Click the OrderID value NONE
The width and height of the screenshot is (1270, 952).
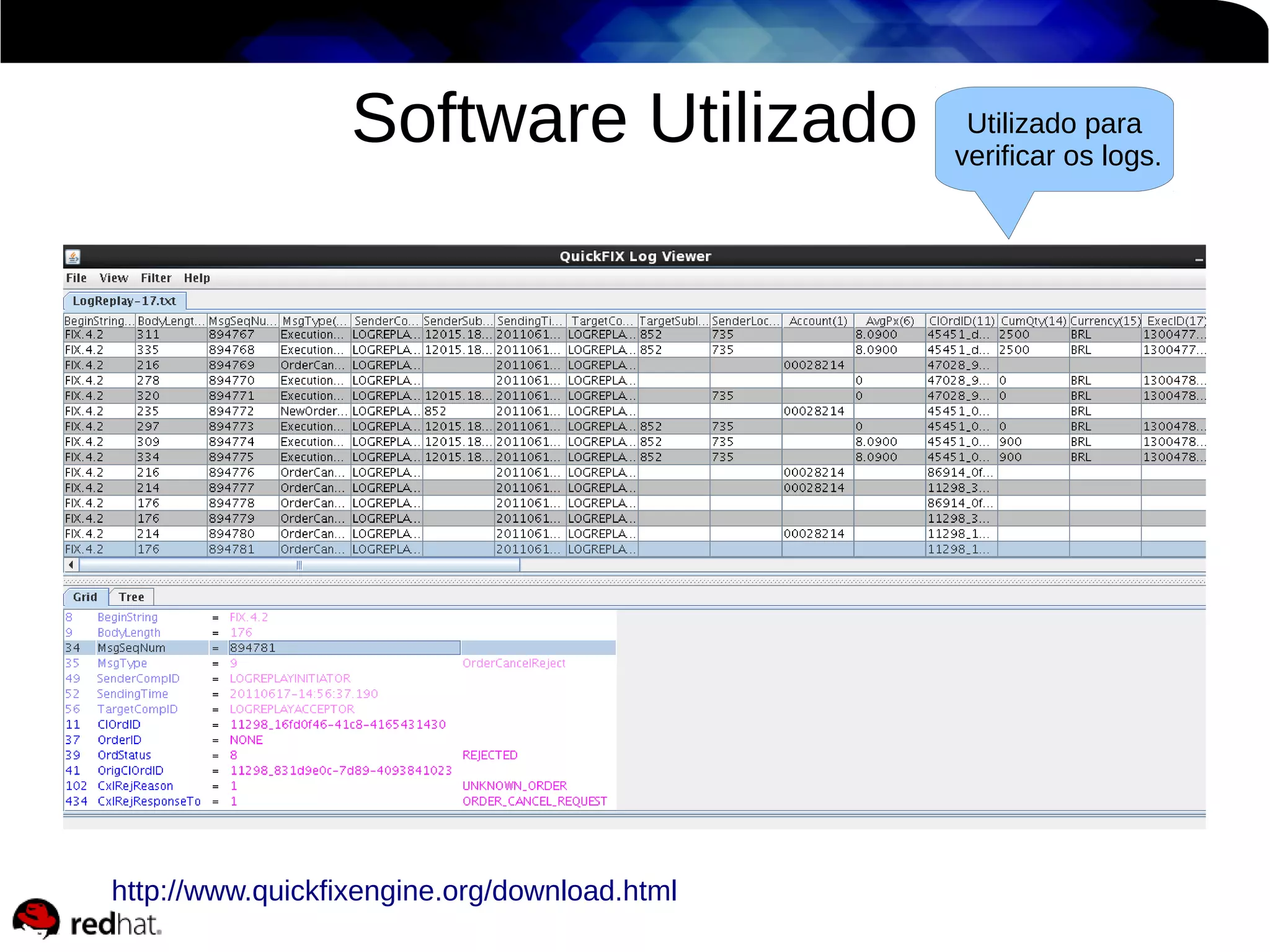coord(246,740)
